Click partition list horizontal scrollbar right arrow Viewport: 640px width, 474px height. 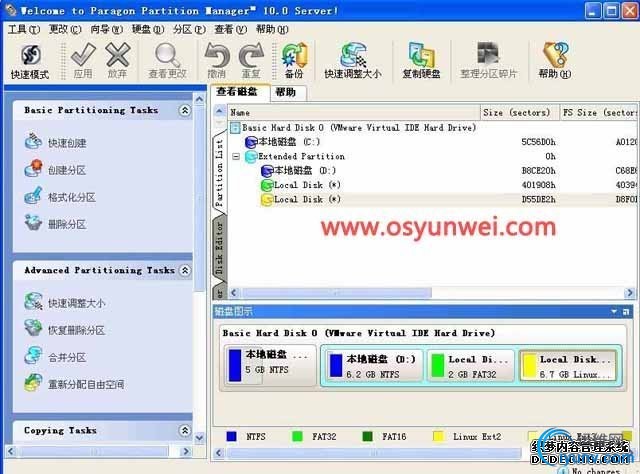[629, 292]
